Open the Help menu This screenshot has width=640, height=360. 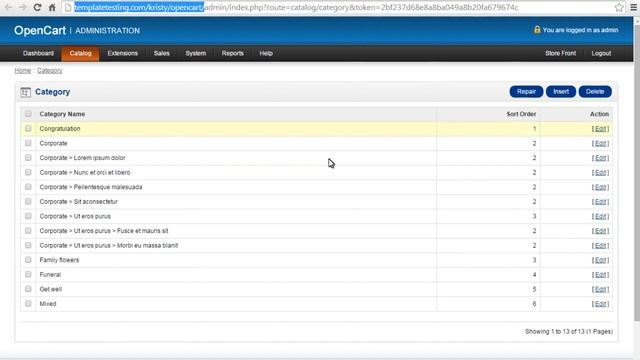266,53
